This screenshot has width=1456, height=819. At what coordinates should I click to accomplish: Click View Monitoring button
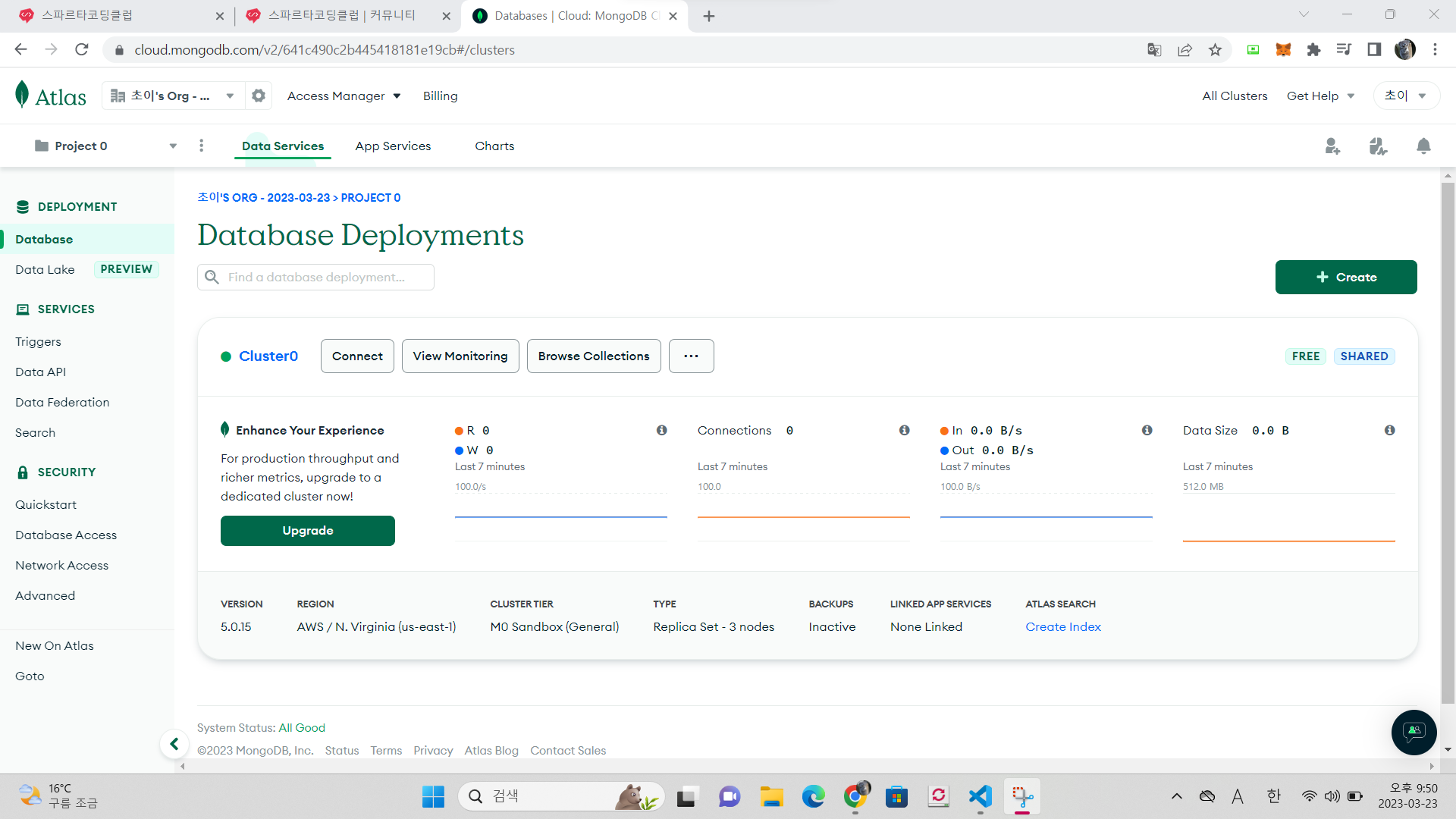pos(460,356)
